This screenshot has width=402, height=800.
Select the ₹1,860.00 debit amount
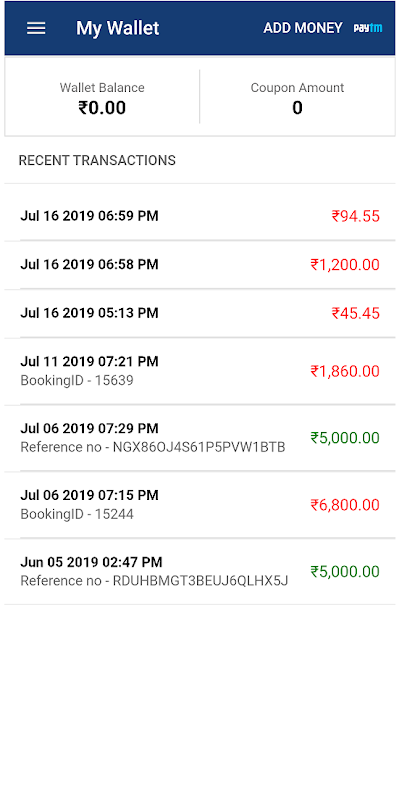pos(345,371)
